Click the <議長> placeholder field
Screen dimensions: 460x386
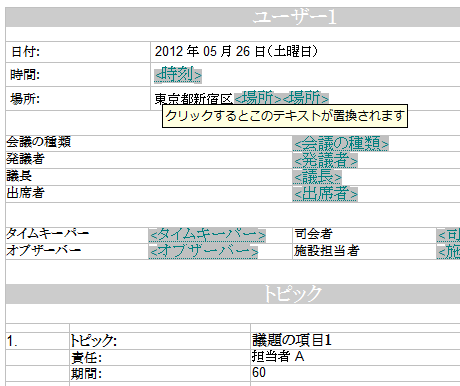tap(317, 177)
